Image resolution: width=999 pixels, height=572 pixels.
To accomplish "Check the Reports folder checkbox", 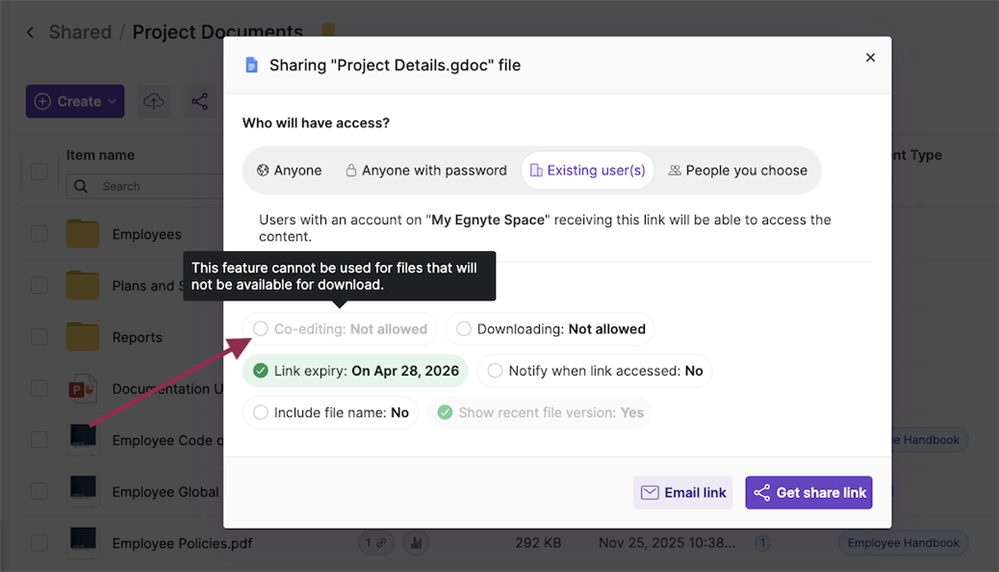I will point(39,337).
